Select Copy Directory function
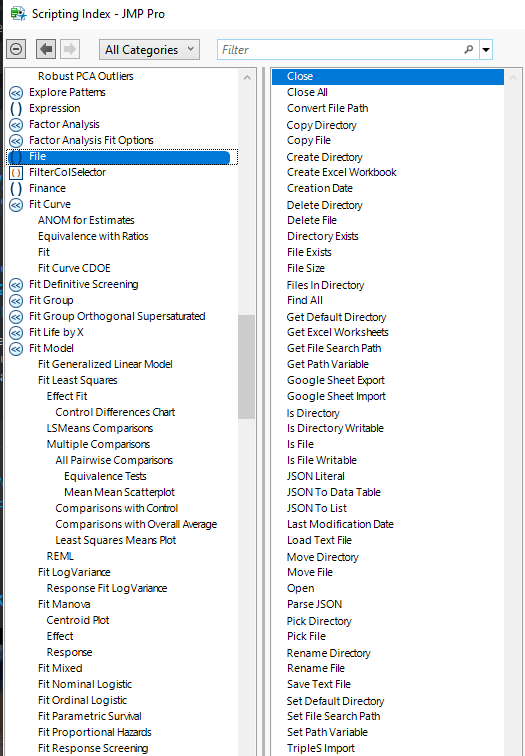Screen dimensions: 525x756 click(x=322, y=125)
